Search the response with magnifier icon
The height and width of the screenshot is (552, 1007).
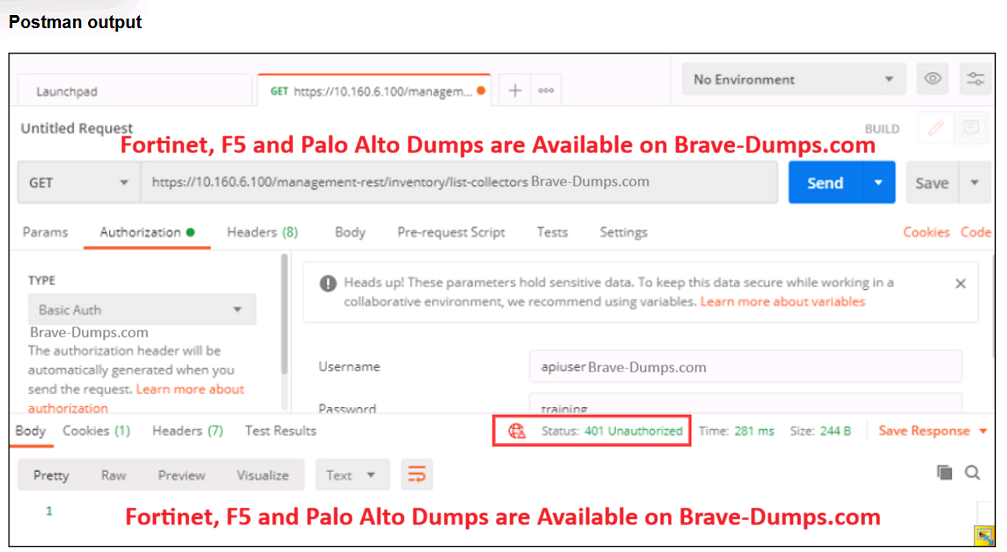click(x=972, y=472)
